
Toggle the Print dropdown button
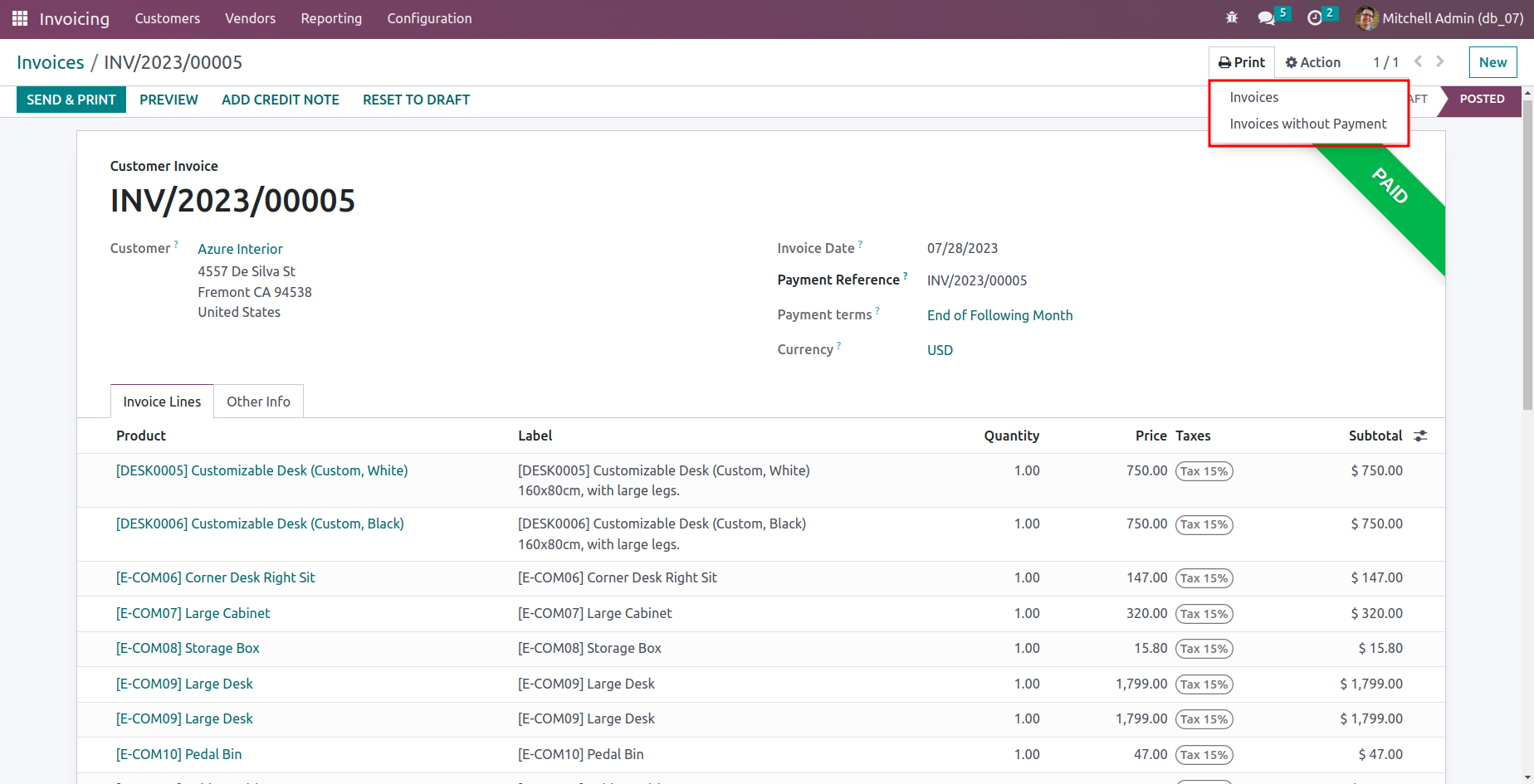pos(1241,62)
